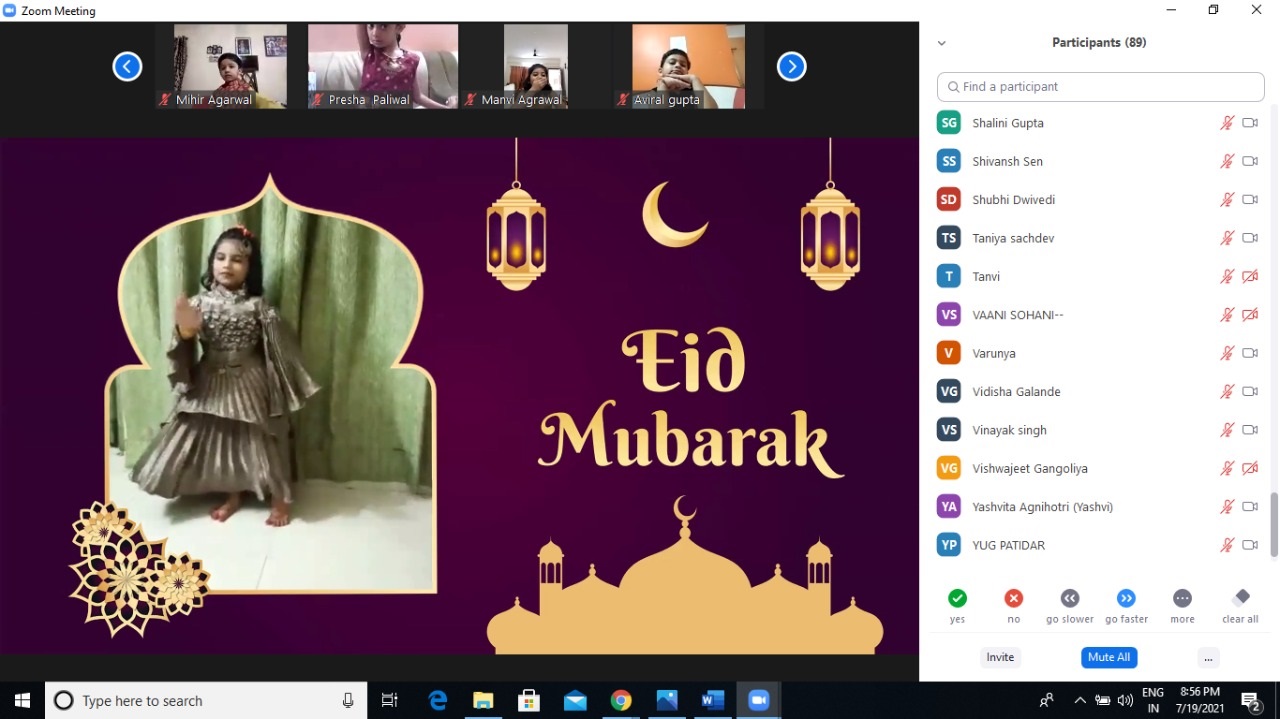The height and width of the screenshot is (719, 1280).
Task: Click Vidisha Galande's muted microphone icon
Action: (1227, 392)
